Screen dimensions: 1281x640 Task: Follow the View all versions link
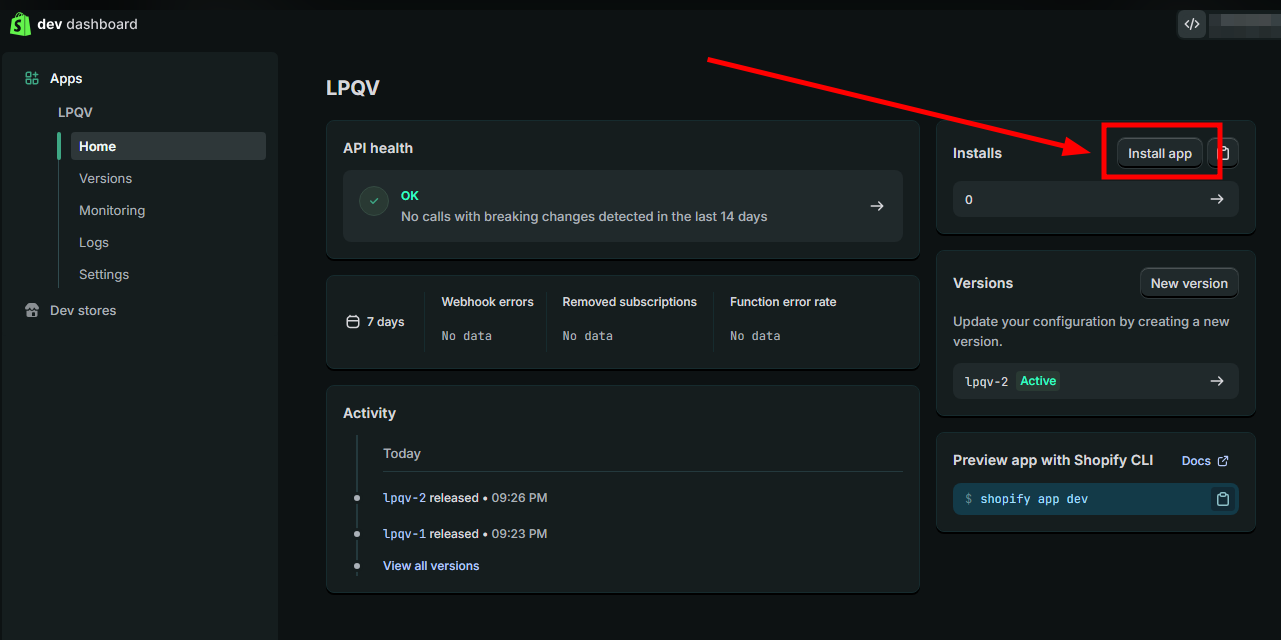click(431, 566)
